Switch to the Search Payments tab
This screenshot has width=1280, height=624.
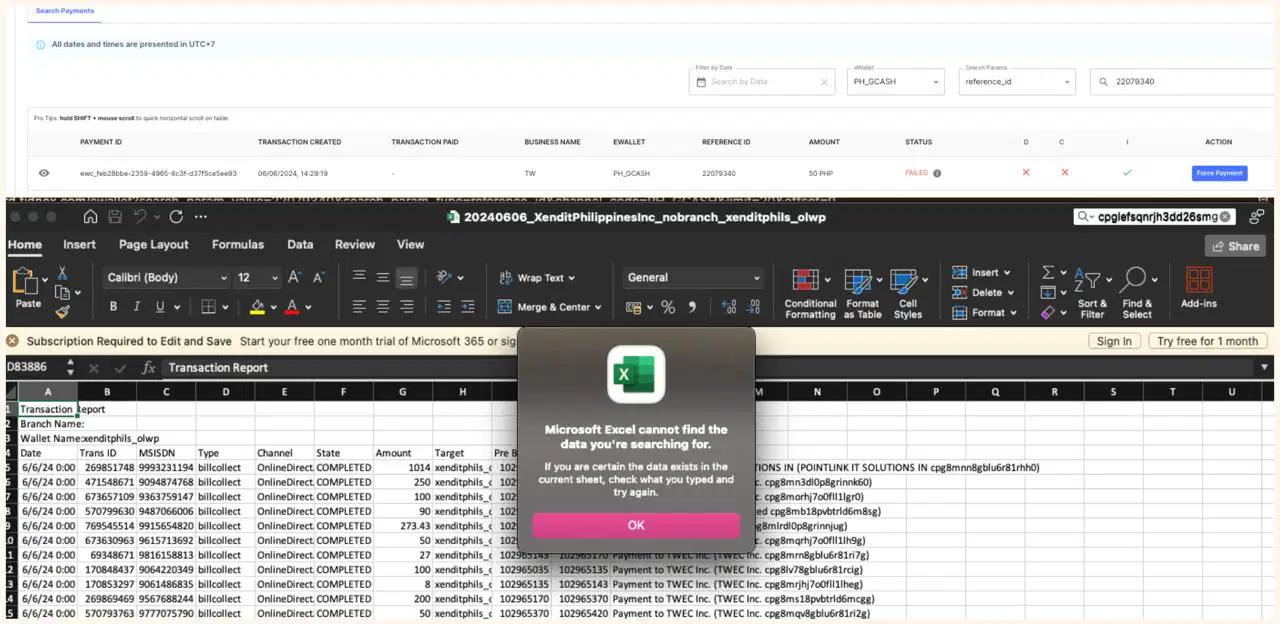[x=65, y=11]
